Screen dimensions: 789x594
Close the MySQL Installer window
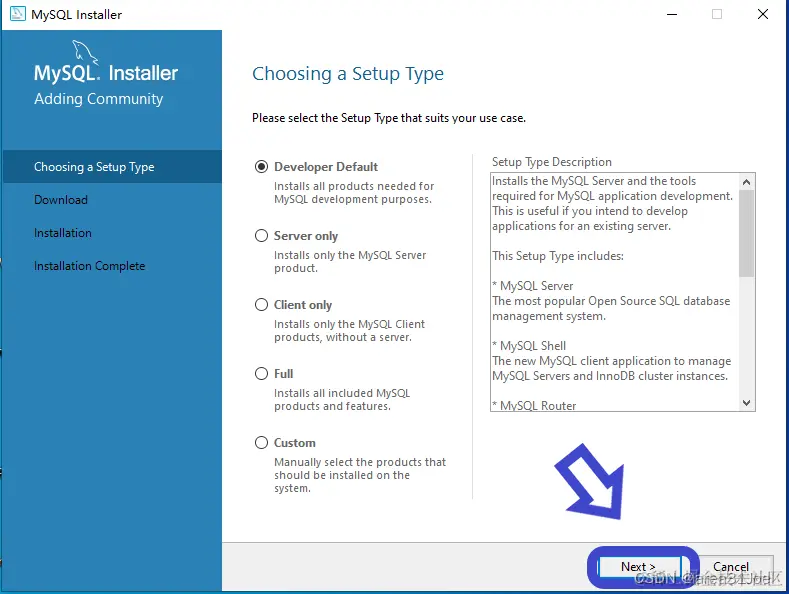763,14
